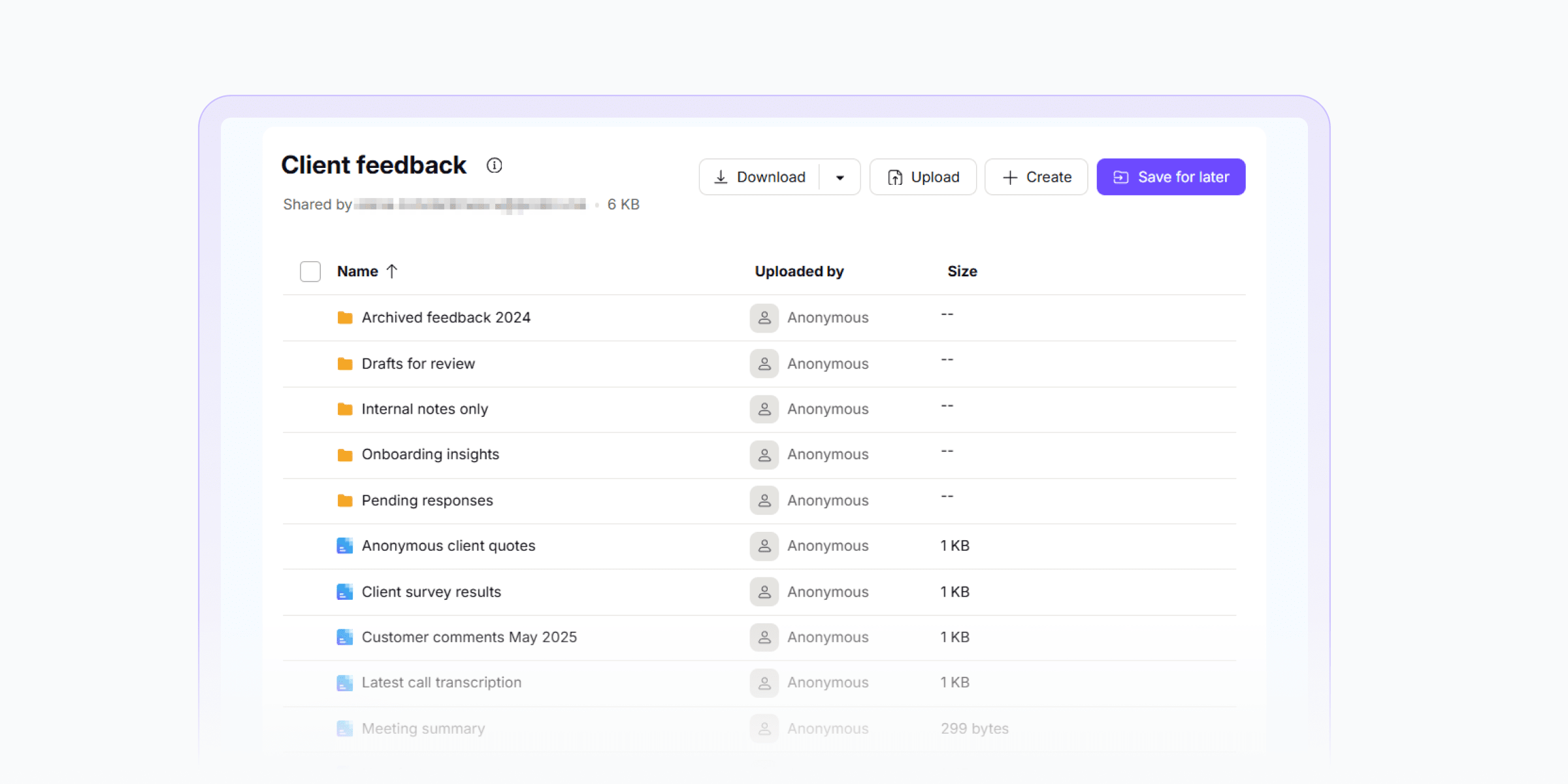Toggle the select-all checkbox in header
The height and width of the screenshot is (784, 1568).
(310, 271)
